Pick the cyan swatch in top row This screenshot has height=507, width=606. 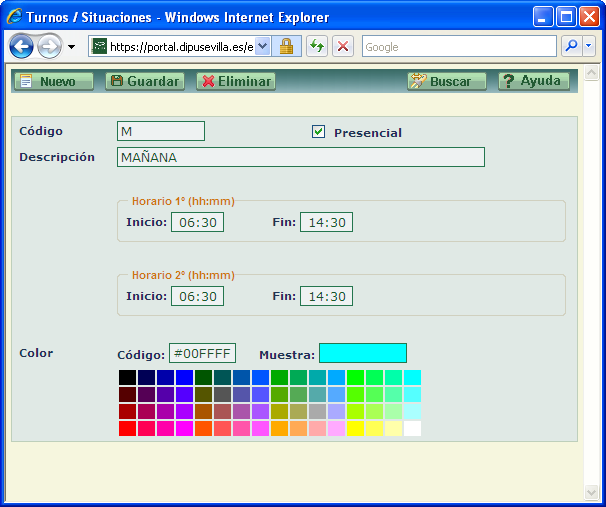coord(412,378)
